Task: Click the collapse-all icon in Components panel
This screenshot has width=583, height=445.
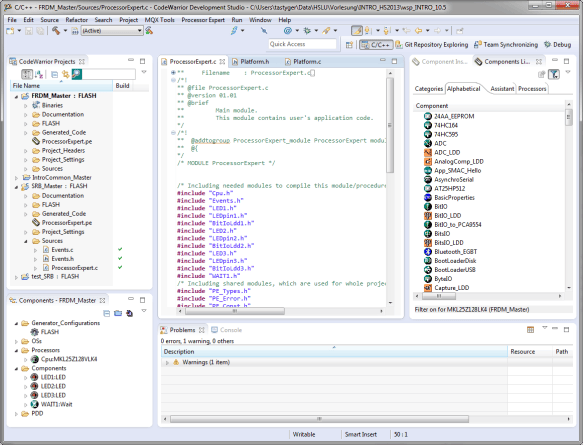Action: click(107, 313)
